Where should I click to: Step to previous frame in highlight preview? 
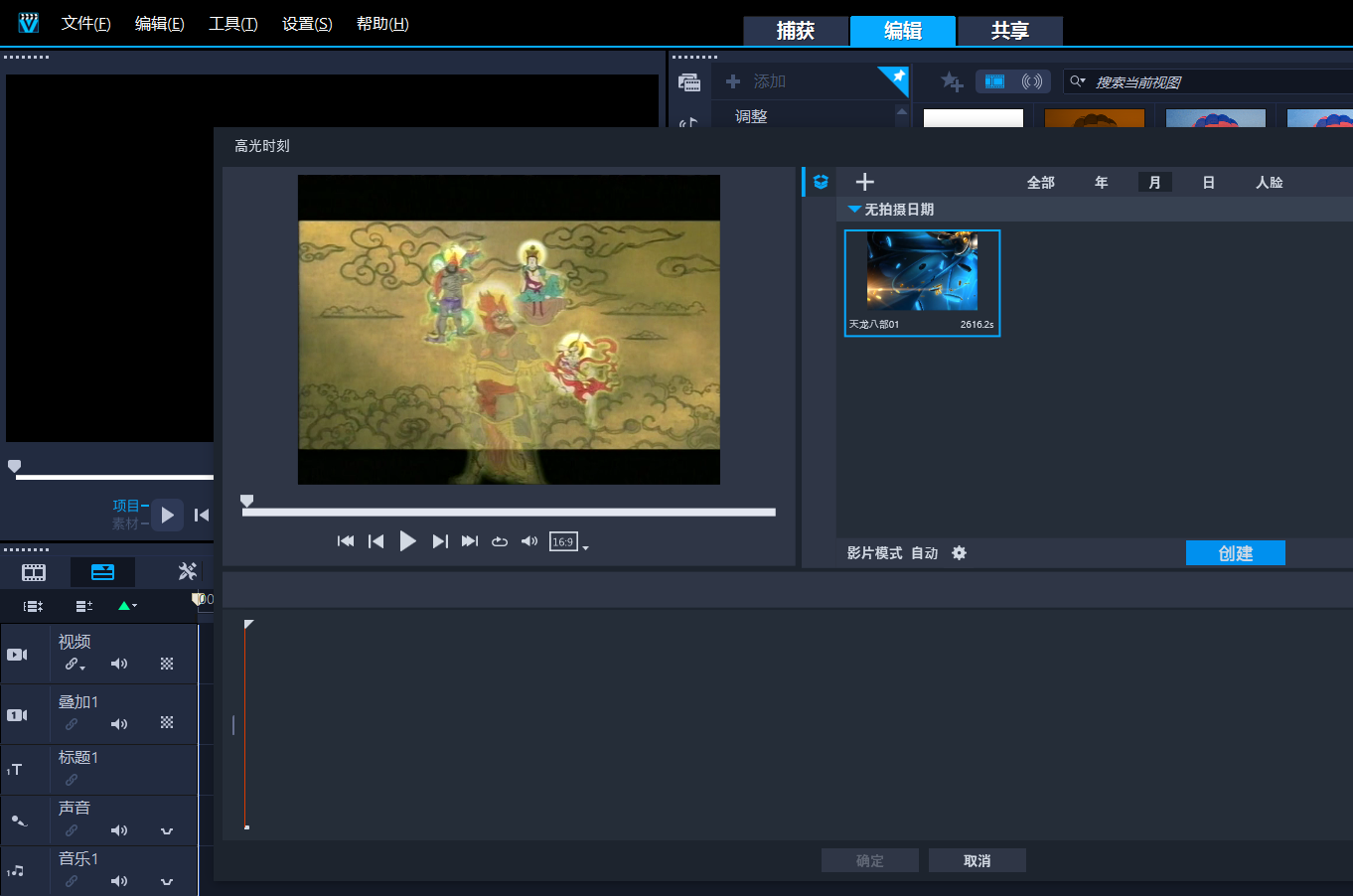pyautogui.click(x=376, y=541)
